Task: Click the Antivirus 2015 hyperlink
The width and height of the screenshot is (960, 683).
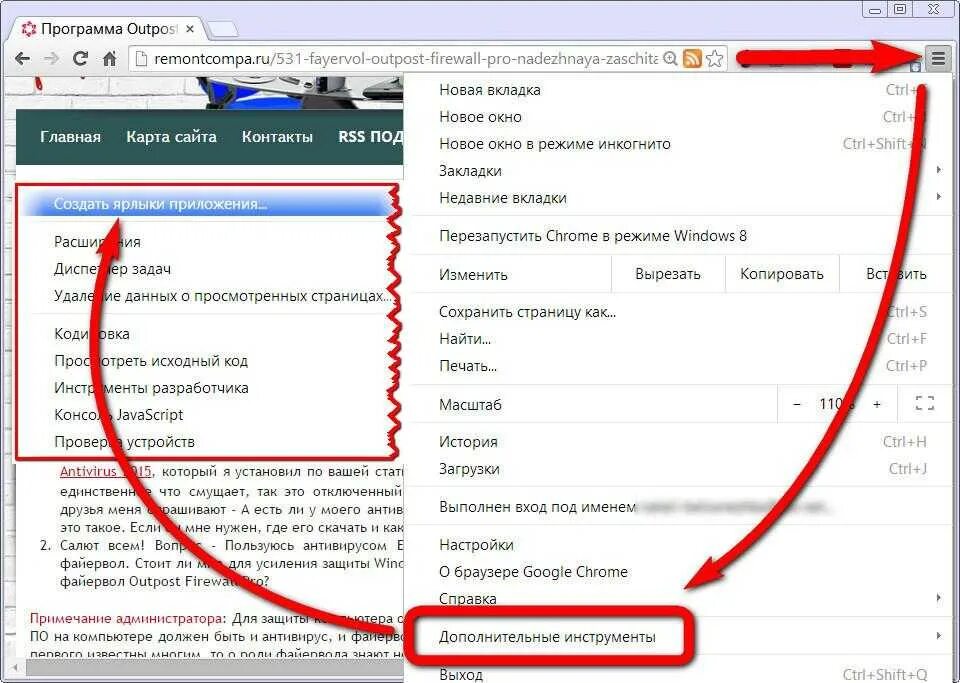Action: click(x=106, y=472)
